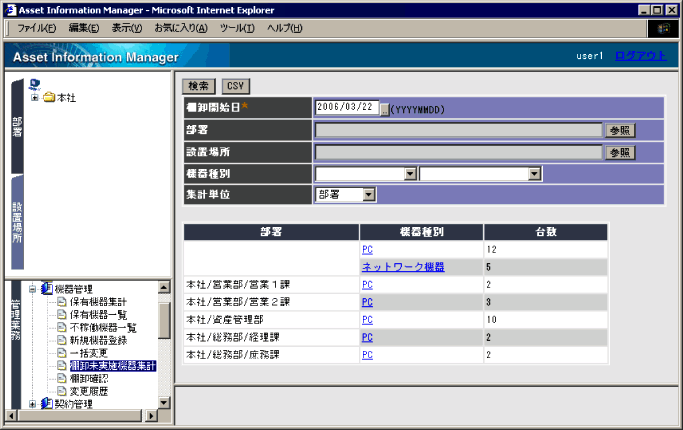Click the 機器管理 book icon

(x=47, y=288)
